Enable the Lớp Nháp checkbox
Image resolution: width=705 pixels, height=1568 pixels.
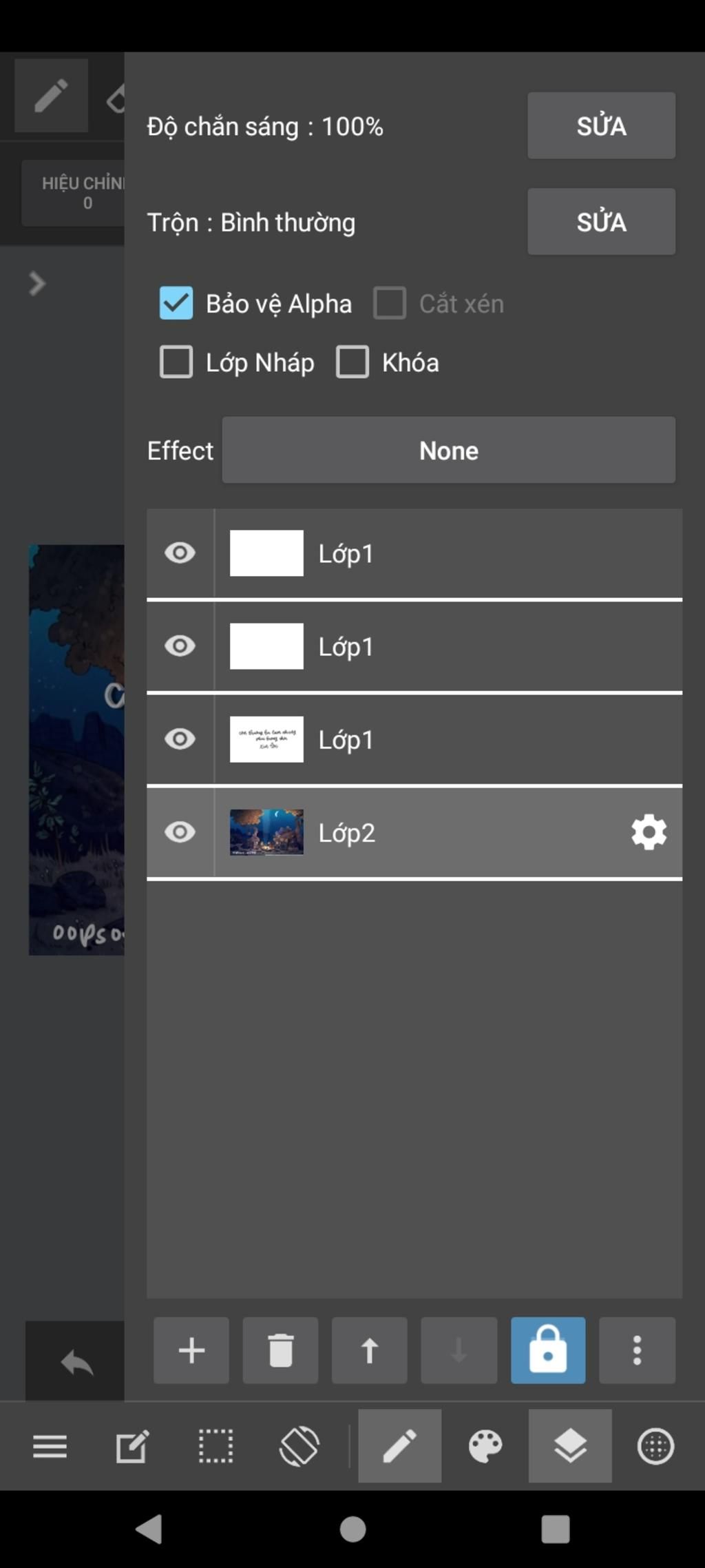pos(176,362)
